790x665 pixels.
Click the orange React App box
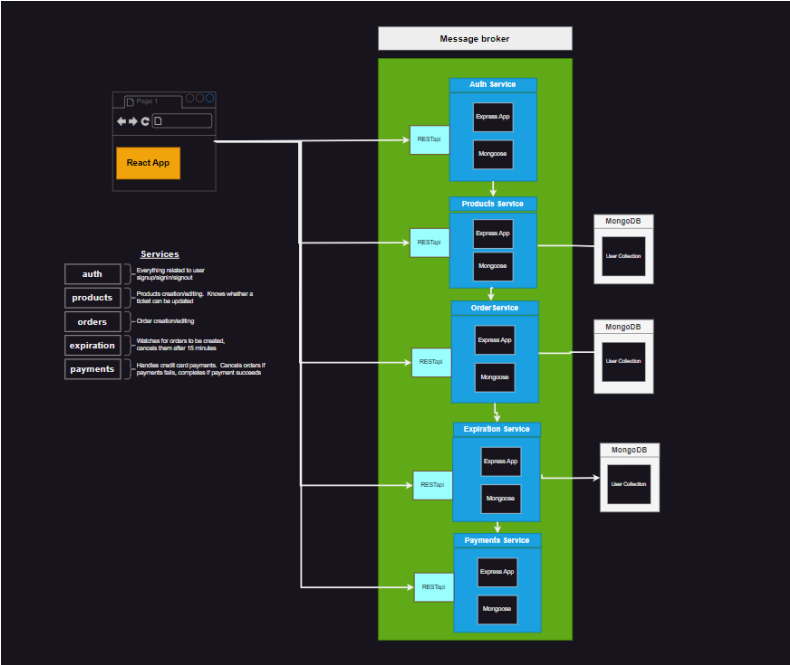148,163
